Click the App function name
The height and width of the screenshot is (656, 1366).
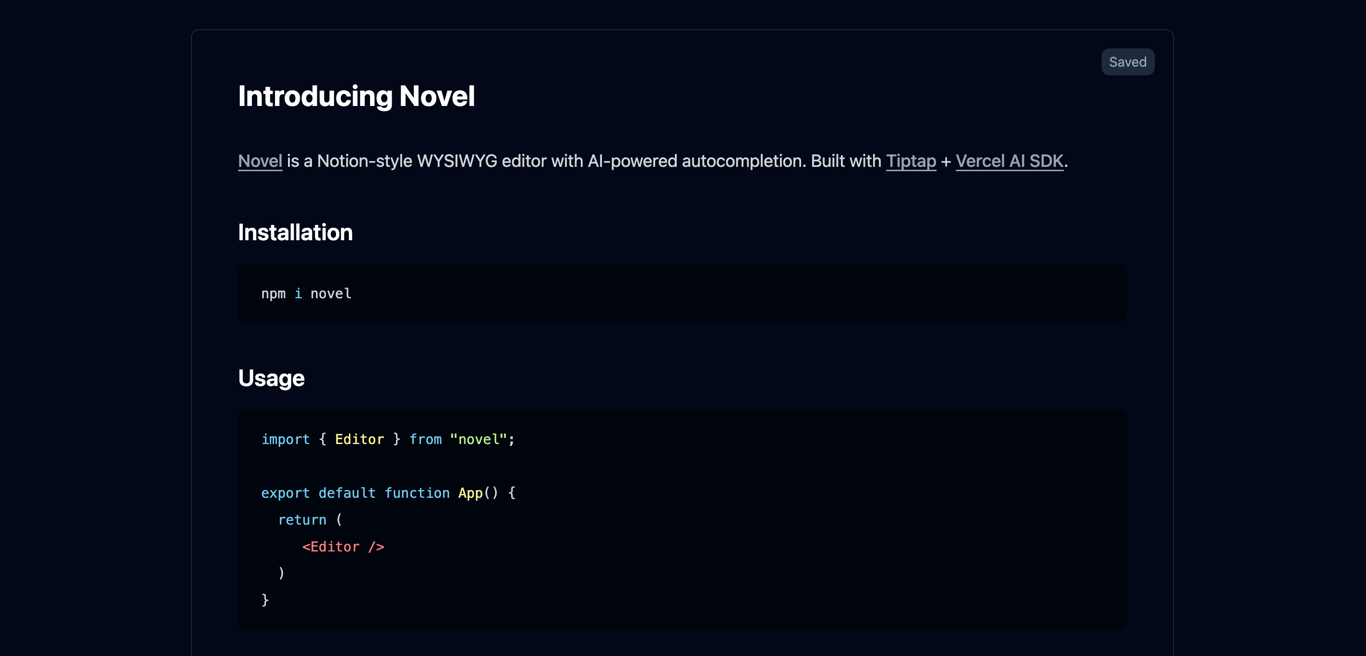(x=470, y=493)
